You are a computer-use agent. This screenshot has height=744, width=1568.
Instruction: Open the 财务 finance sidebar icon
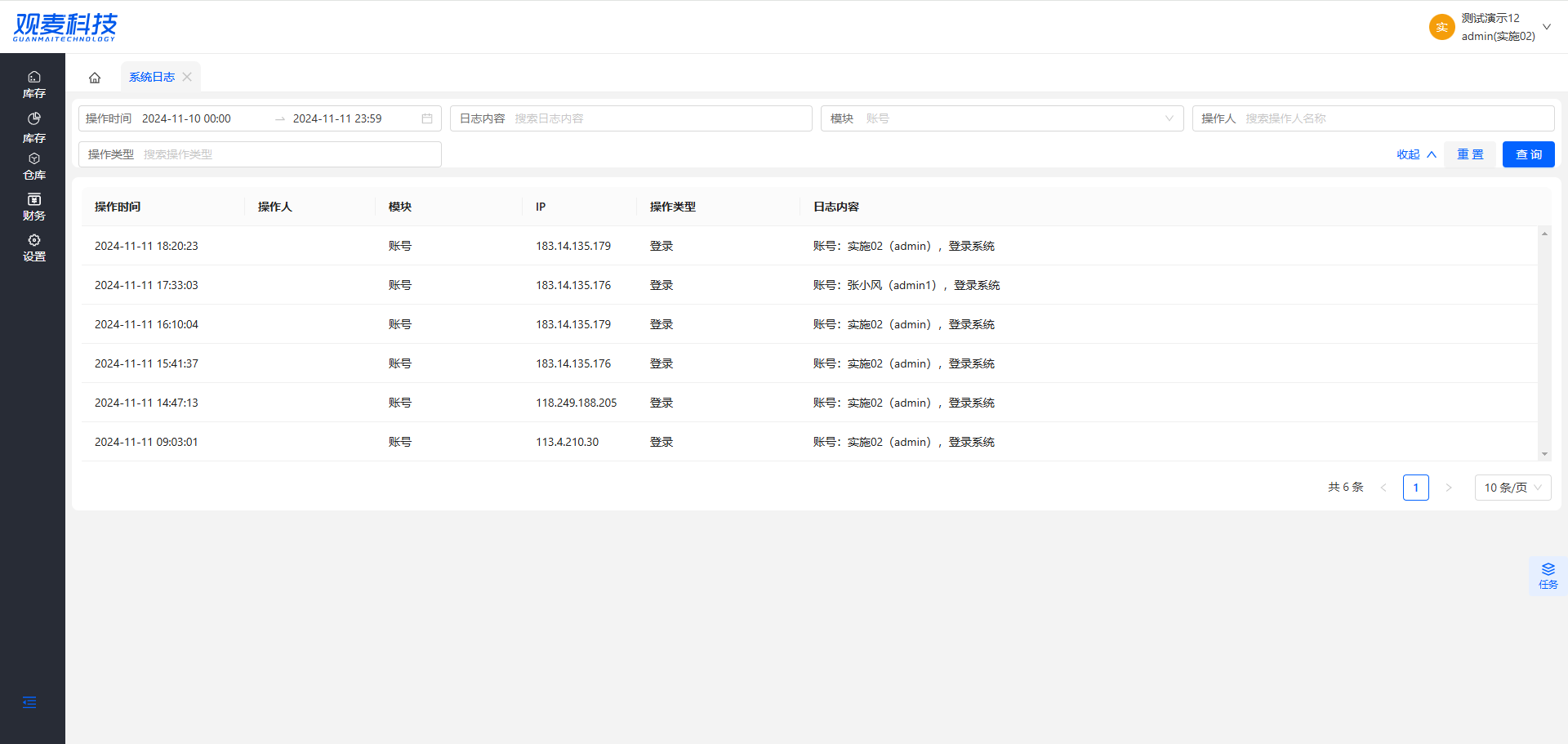(33, 207)
